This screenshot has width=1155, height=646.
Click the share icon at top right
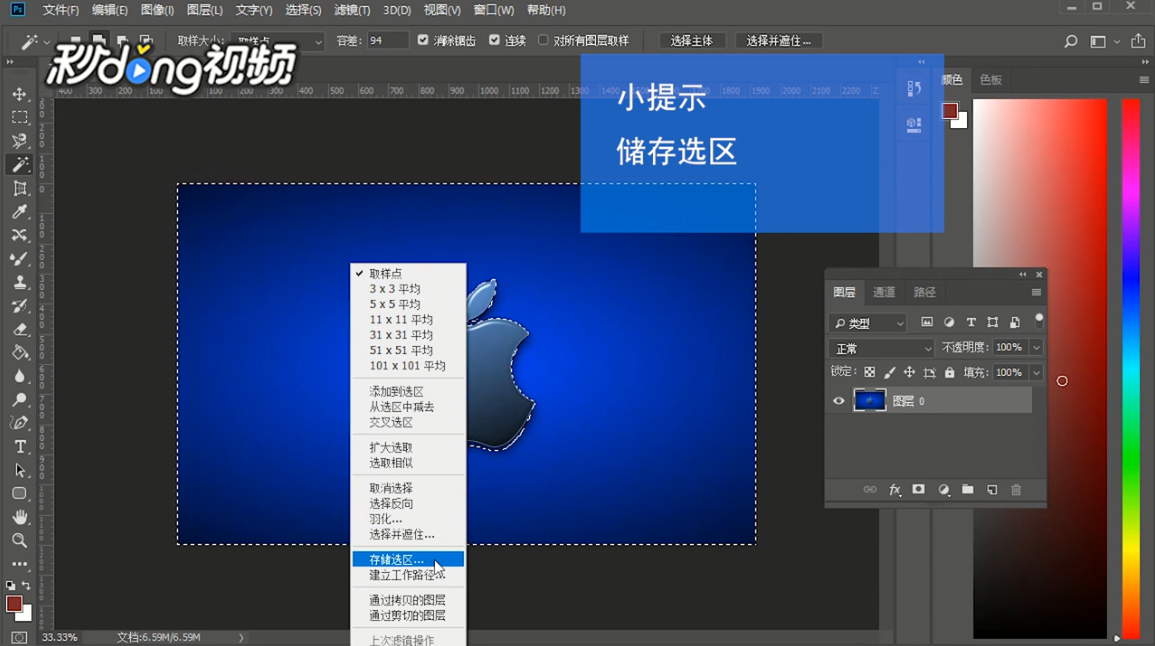pyautogui.click(x=1138, y=41)
